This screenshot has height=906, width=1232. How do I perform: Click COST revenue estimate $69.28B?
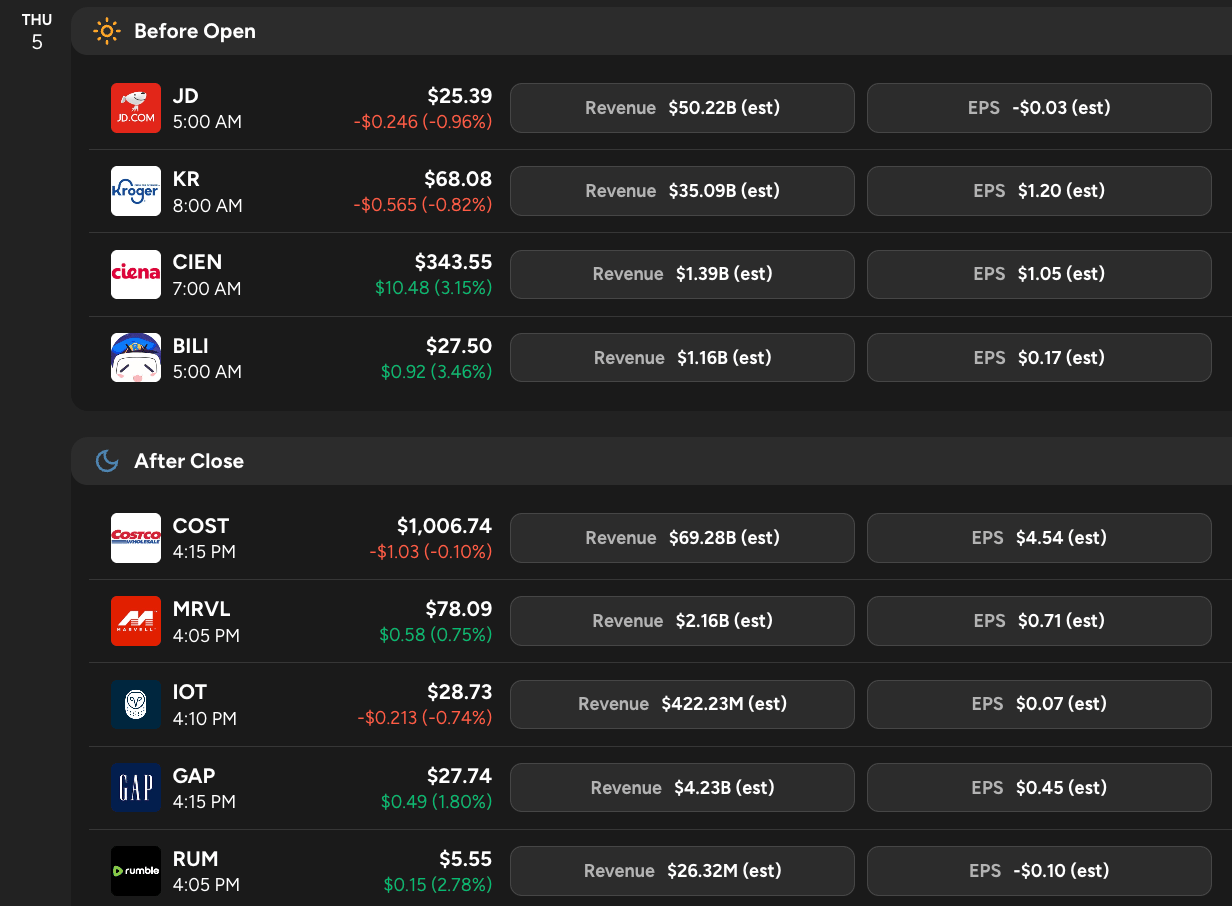click(x=682, y=538)
